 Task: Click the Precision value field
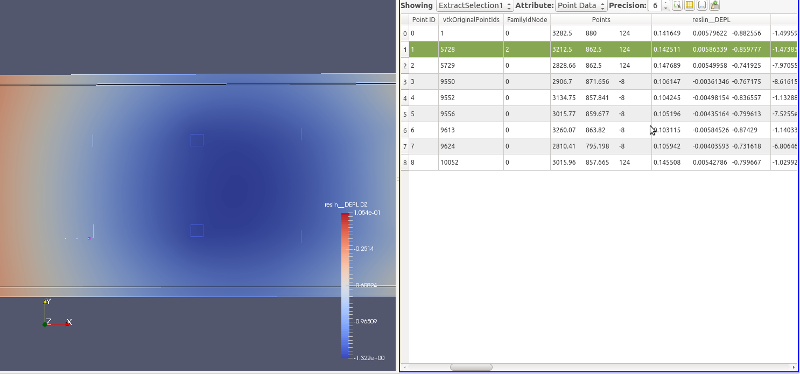pyautogui.click(x=655, y=5)
